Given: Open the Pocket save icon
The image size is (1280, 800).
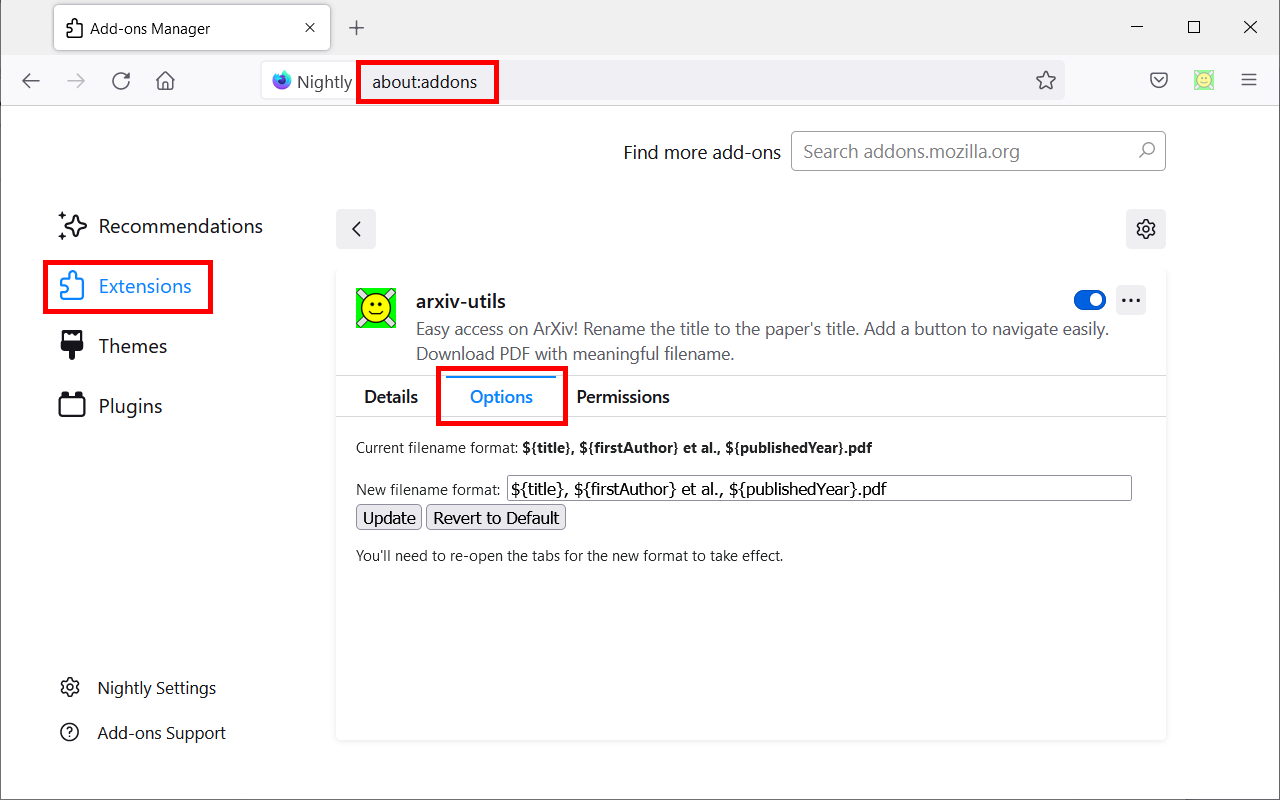Looking at the screenshot, I should tap(1159, 81).
